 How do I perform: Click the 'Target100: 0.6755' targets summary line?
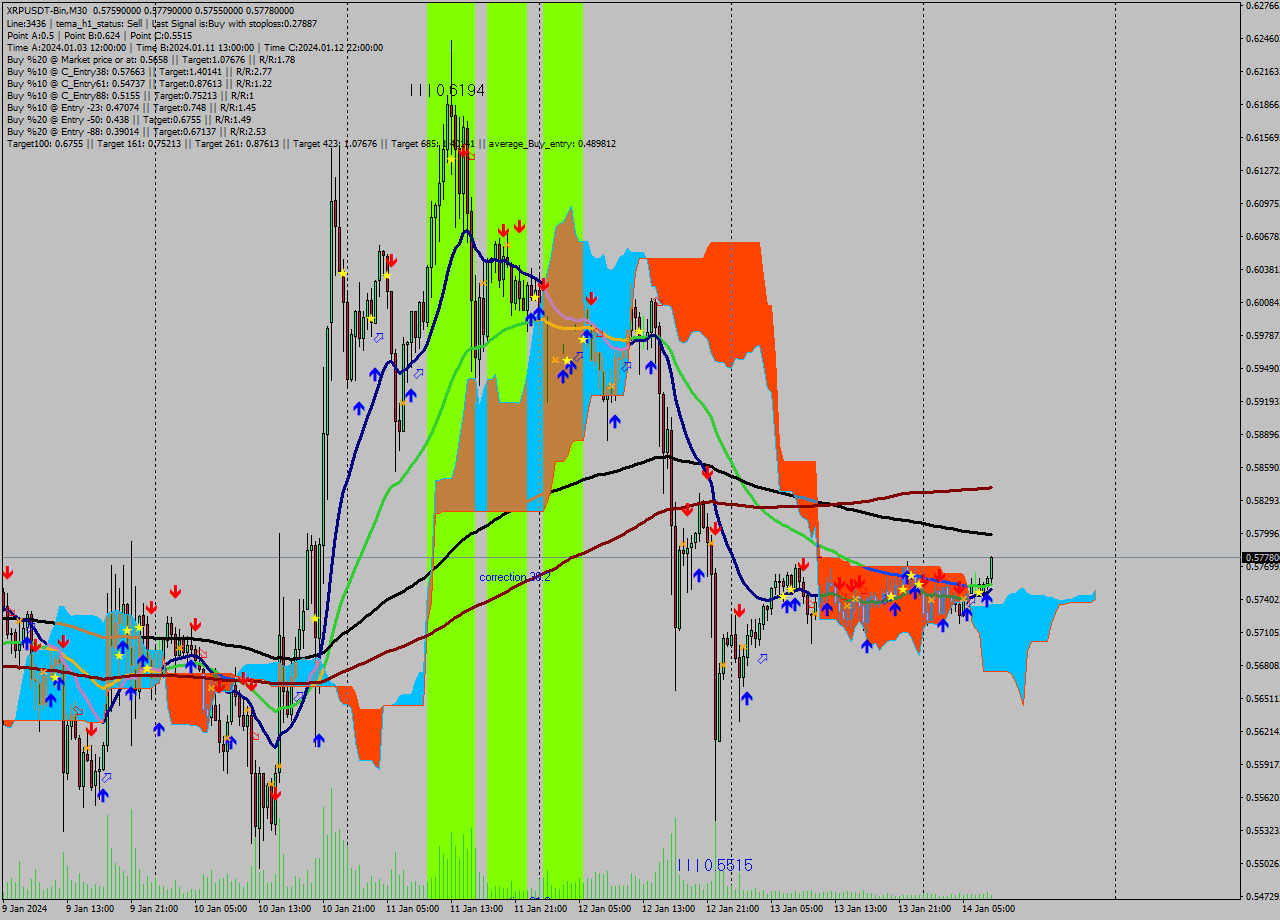(311, 144)
